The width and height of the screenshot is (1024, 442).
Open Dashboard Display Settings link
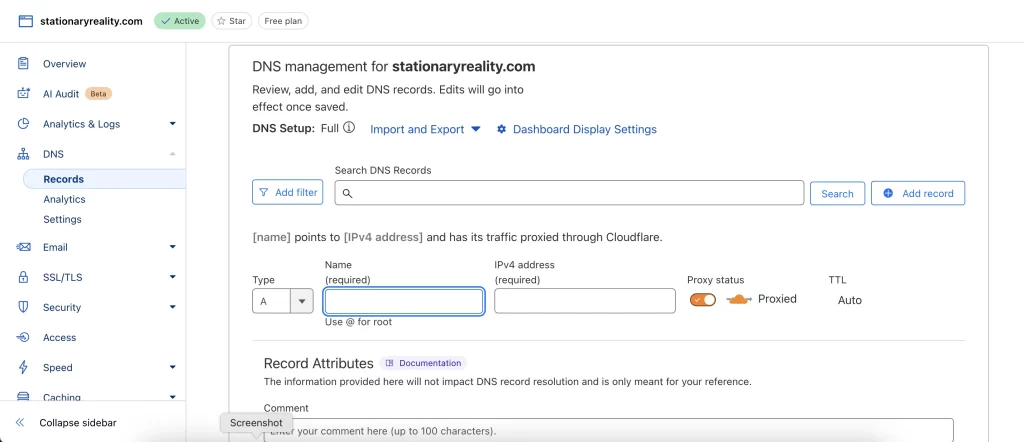[584, 129]
